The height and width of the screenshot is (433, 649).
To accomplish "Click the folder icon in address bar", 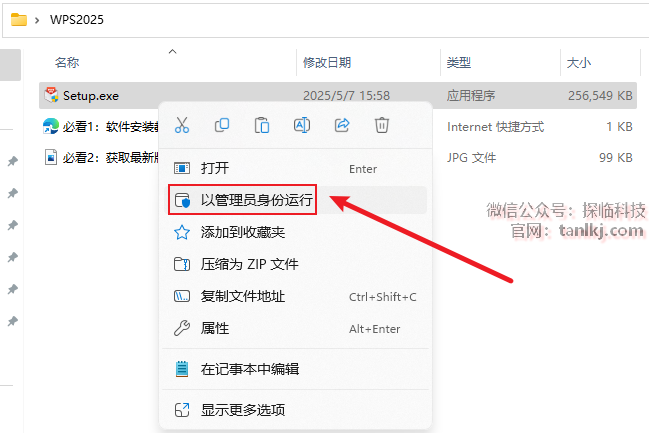I will (x=19, y=19).
